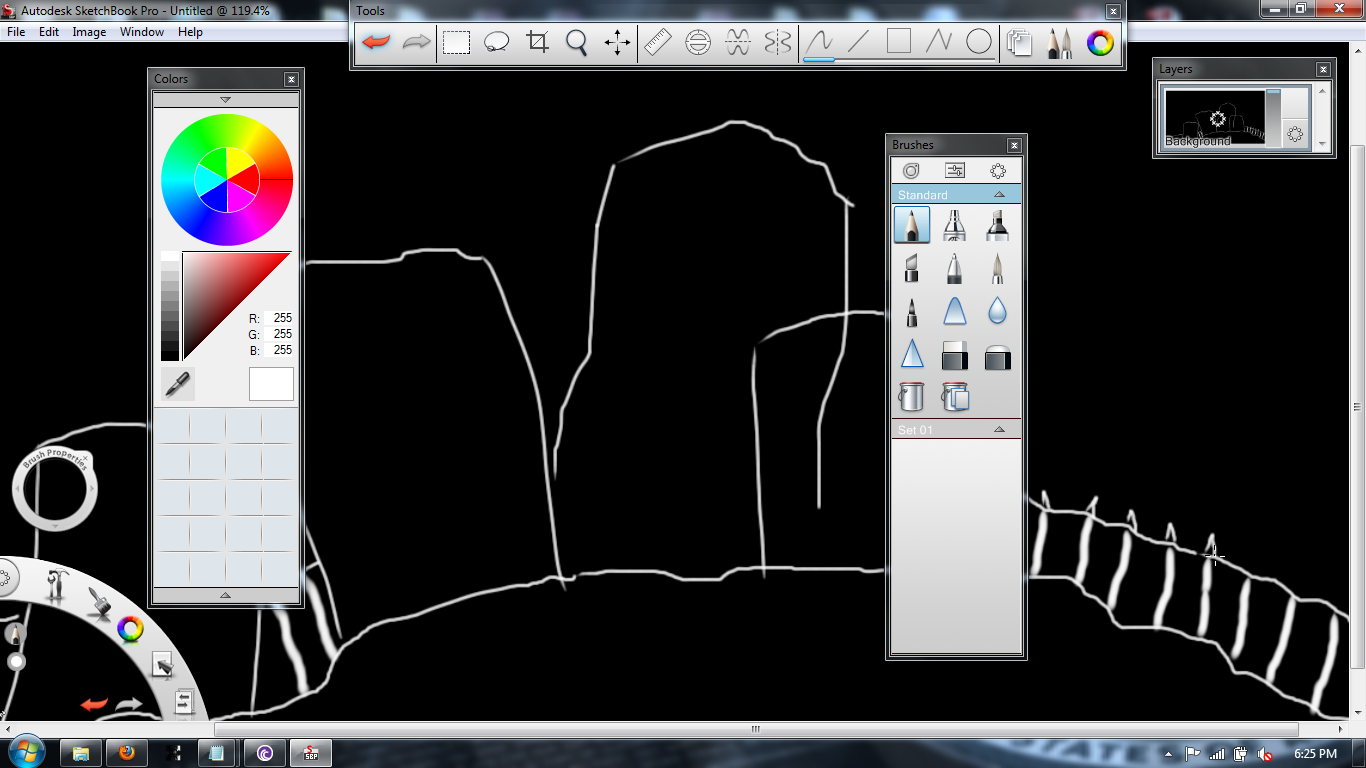Pick a hue on the color wheel
Screen dimensions: 1366x768
point(227,180)
